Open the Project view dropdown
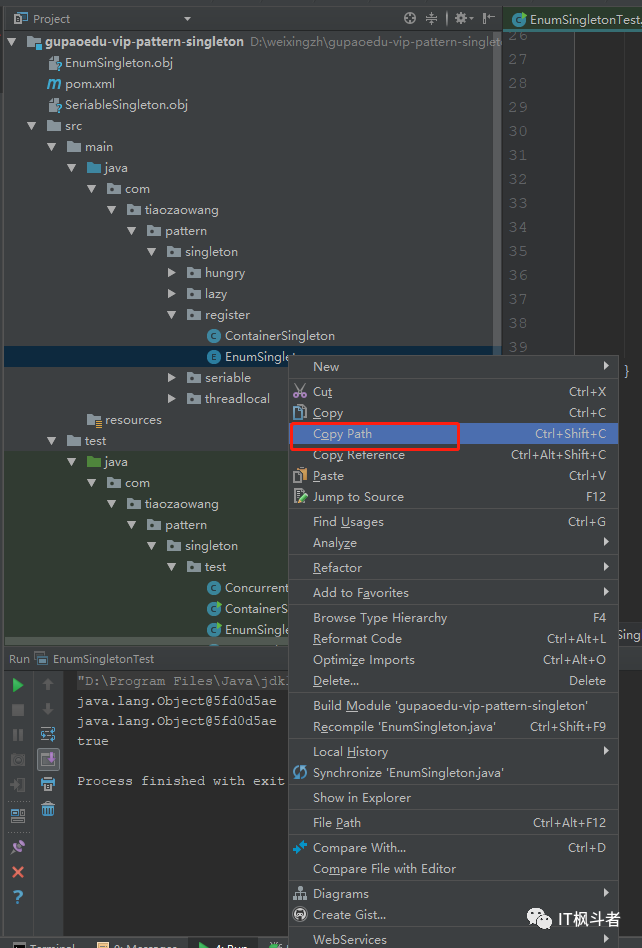The image size is (642, 948). point(187,19)
